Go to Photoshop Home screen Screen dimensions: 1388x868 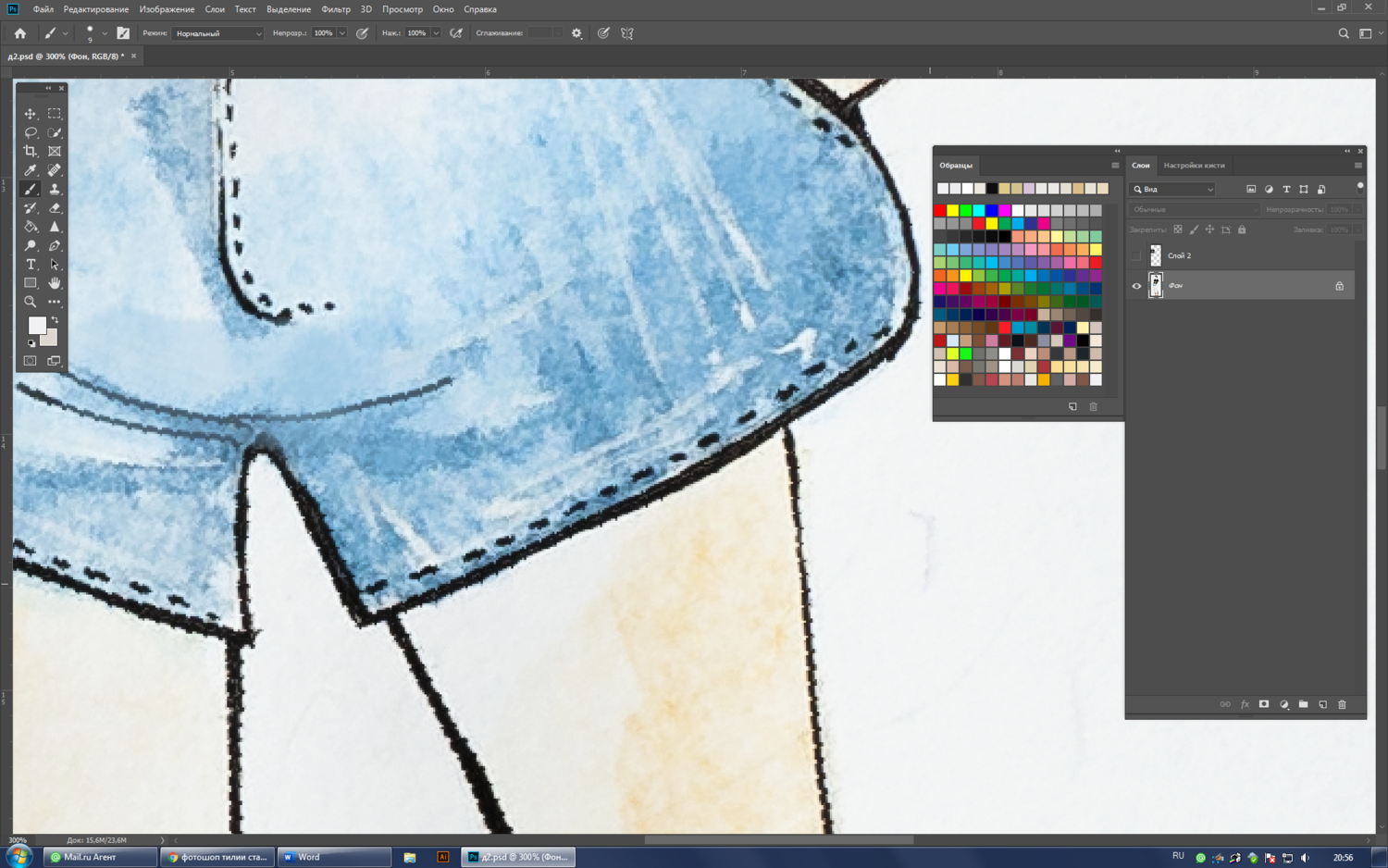click(x=19, y=33)
